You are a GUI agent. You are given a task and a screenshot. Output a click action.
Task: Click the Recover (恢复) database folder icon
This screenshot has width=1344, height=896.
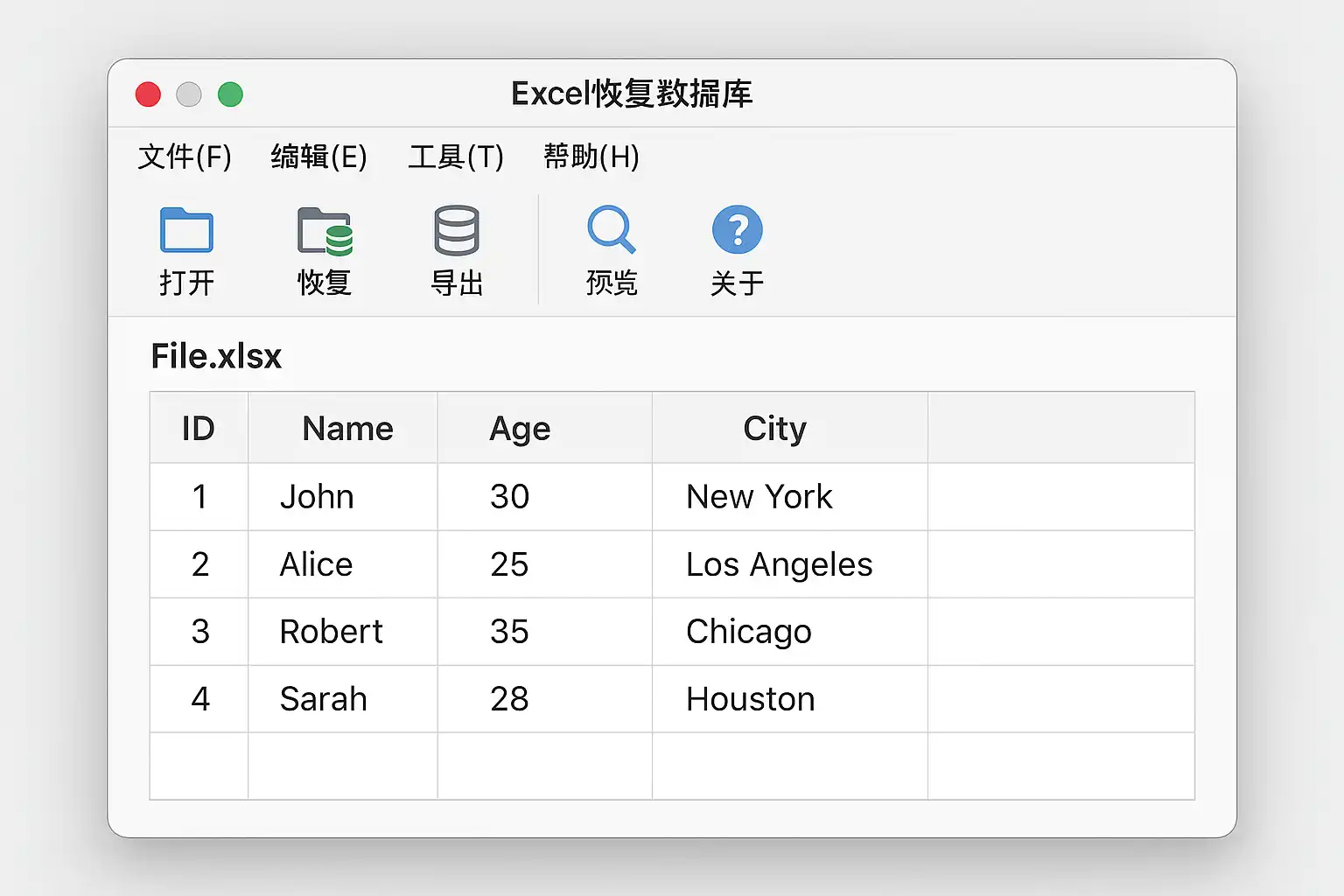coord(325,231)
